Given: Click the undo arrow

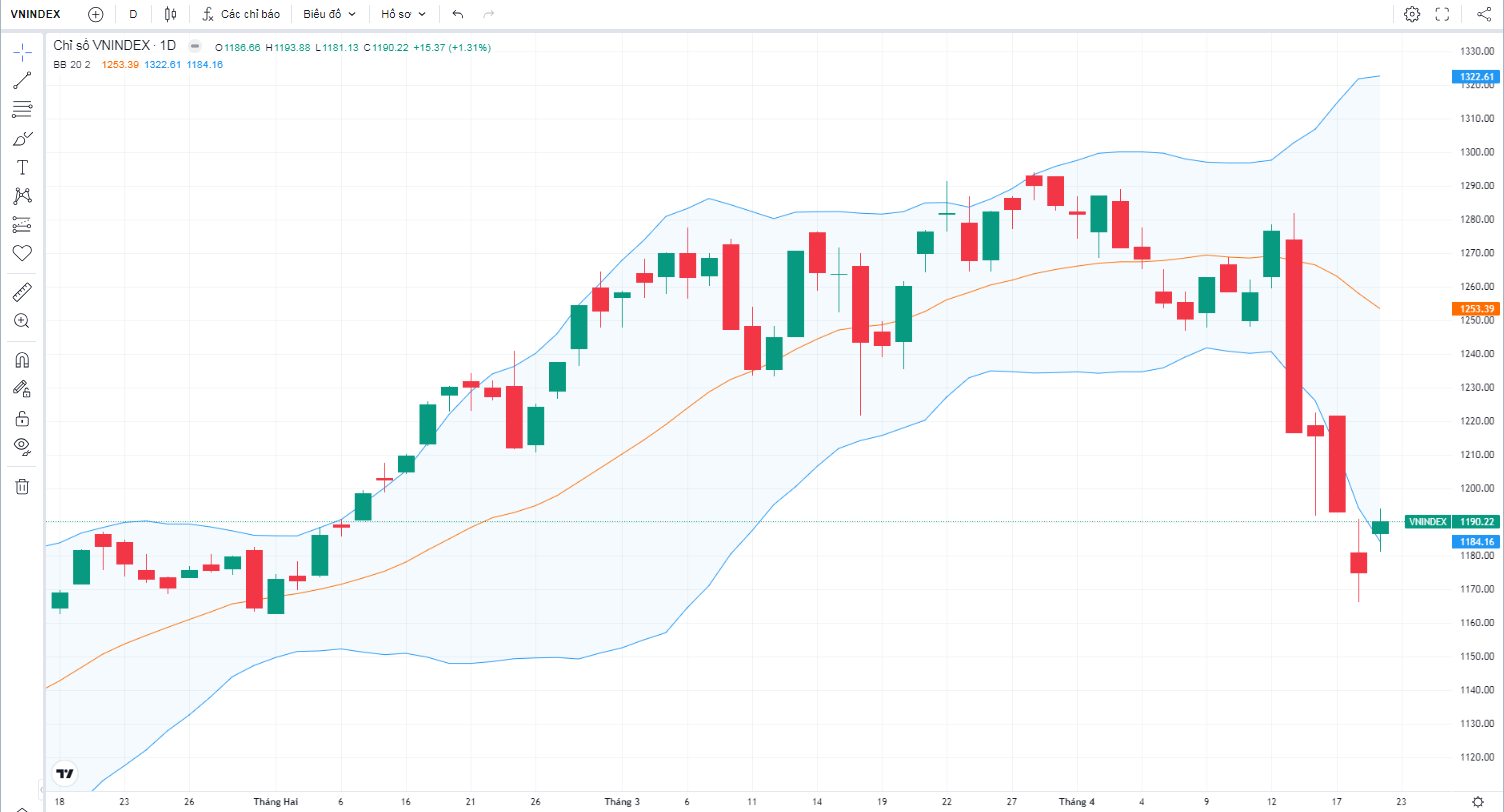Looking at the screenshot, I should click(458, 14).
